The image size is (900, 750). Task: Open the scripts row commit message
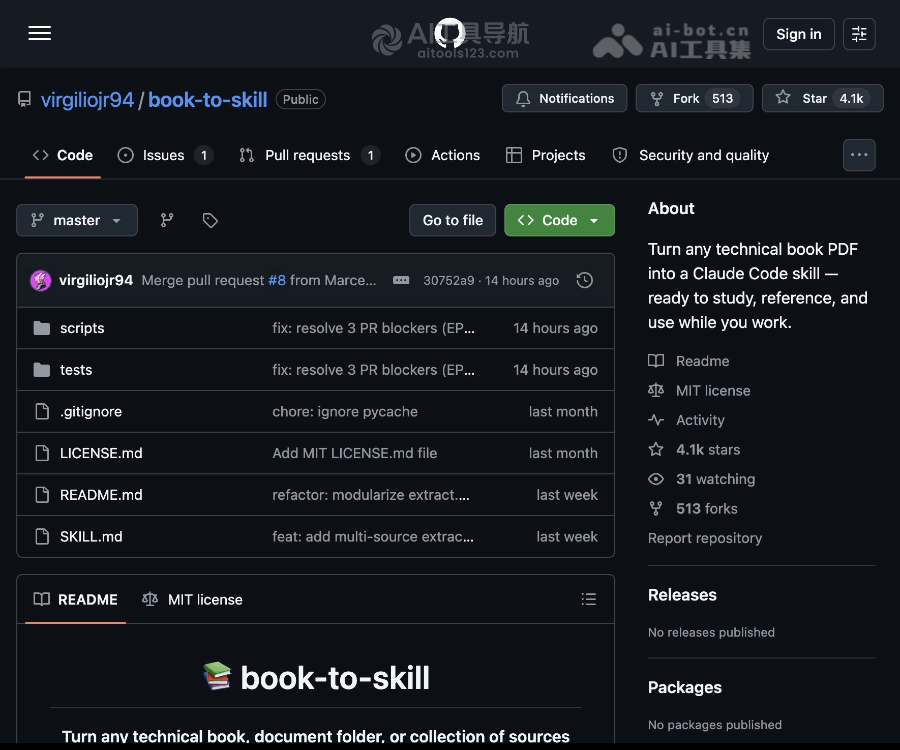point(373,328)
